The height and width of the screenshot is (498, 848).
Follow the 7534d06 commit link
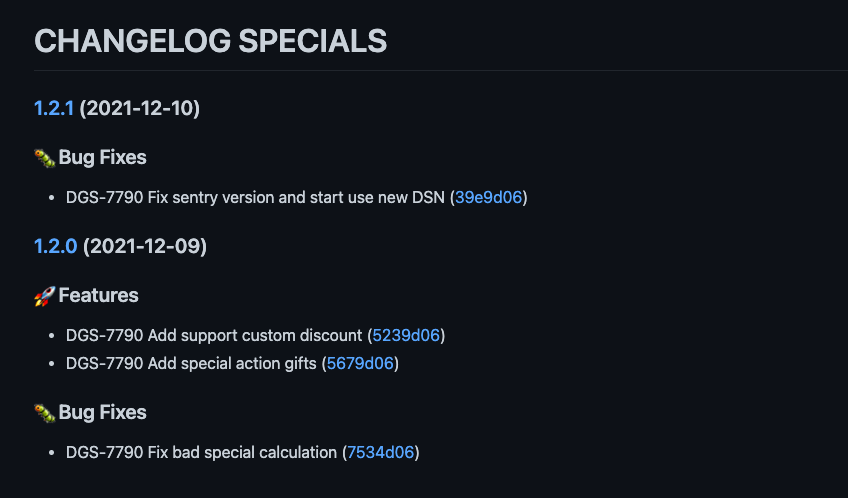coord(380,452)
